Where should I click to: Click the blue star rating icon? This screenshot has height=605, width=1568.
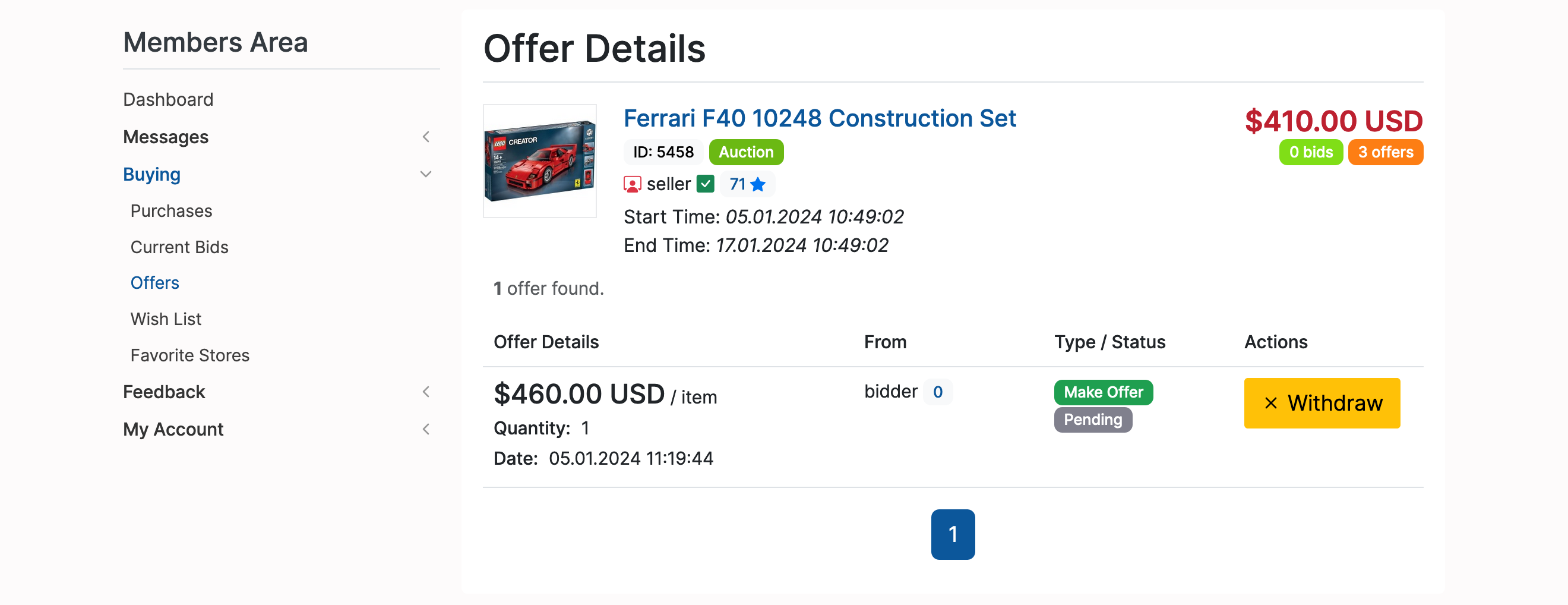[758, 184]
